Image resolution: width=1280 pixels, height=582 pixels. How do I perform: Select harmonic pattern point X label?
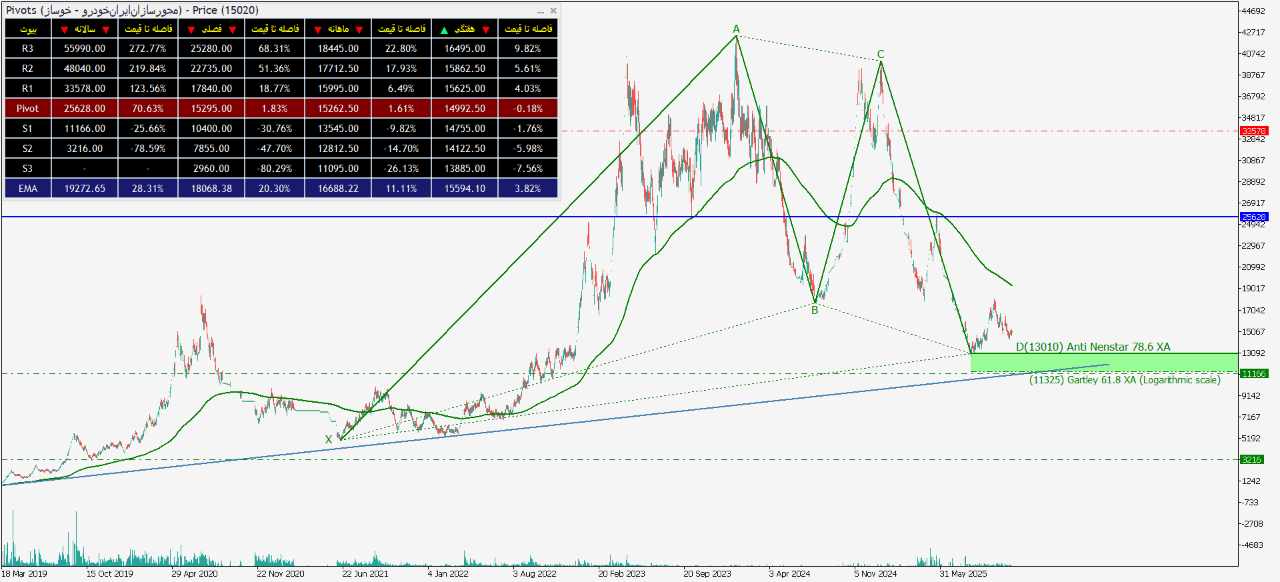pos(328,439)
